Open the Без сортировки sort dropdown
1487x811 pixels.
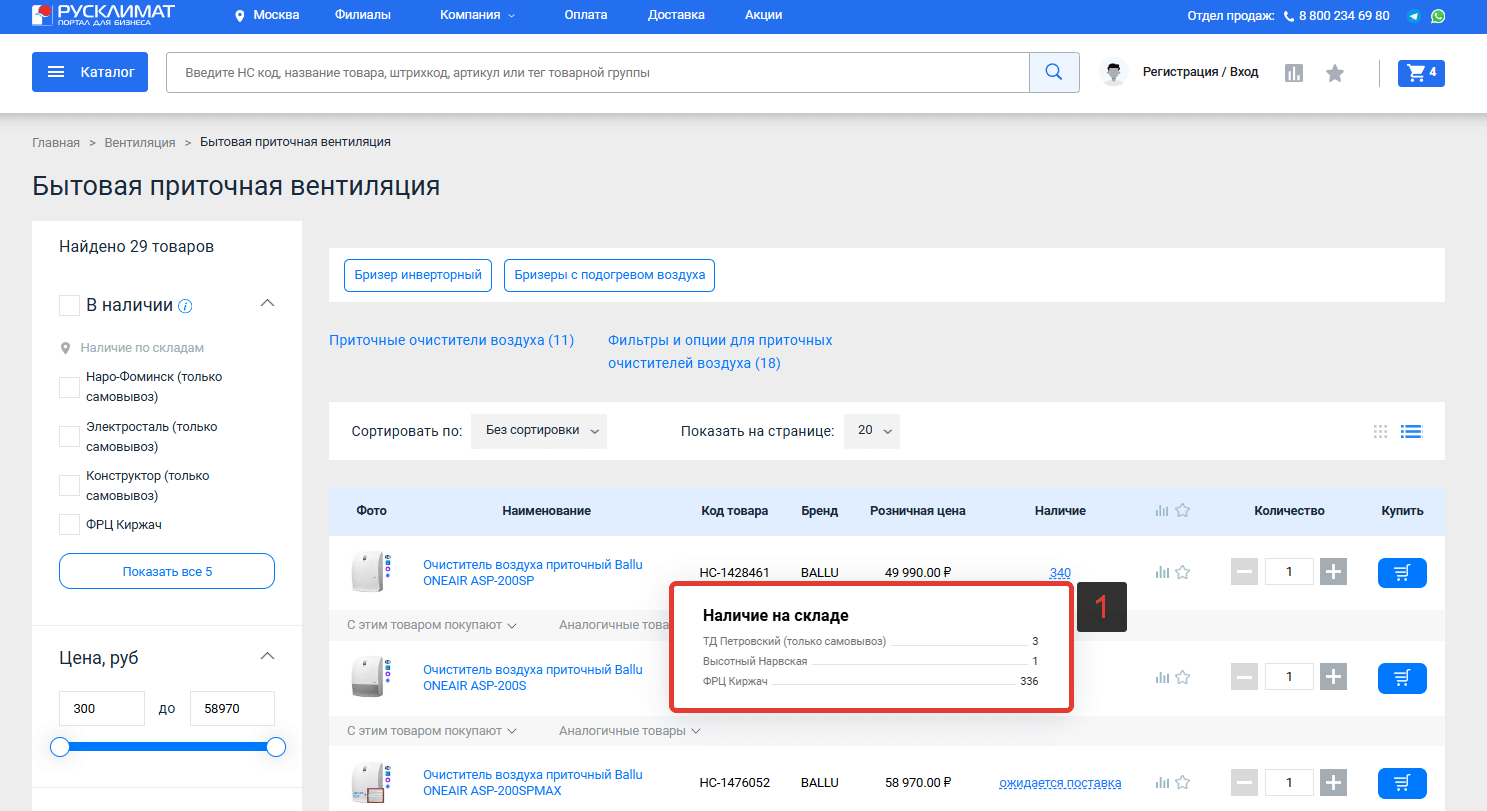539,431
